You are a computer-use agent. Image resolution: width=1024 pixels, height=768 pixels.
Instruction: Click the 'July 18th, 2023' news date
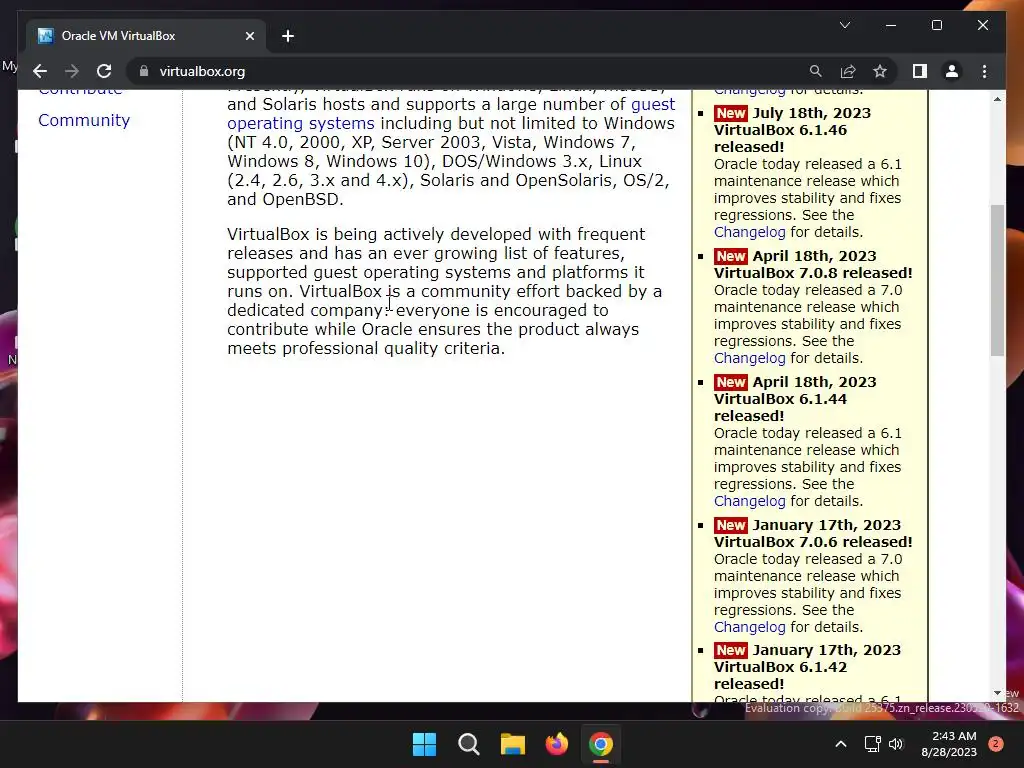(x=812, y=113)
